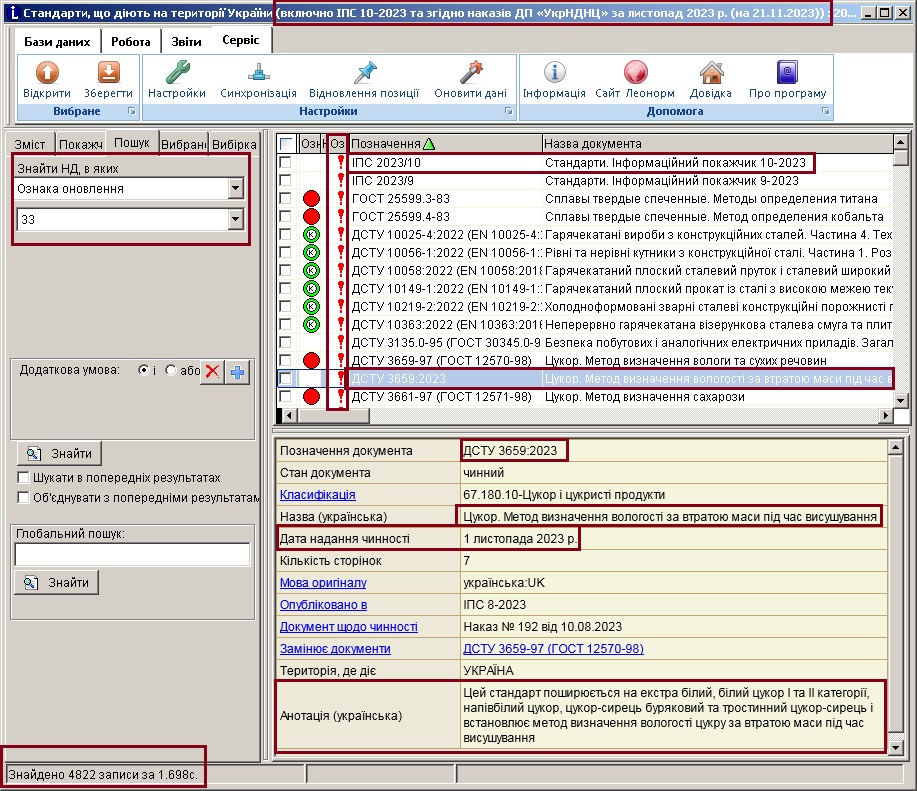Viewport: 917px width, 791px height.
Task: Click the Глобальний пошук input field
Action: click(x=132, y=554)
